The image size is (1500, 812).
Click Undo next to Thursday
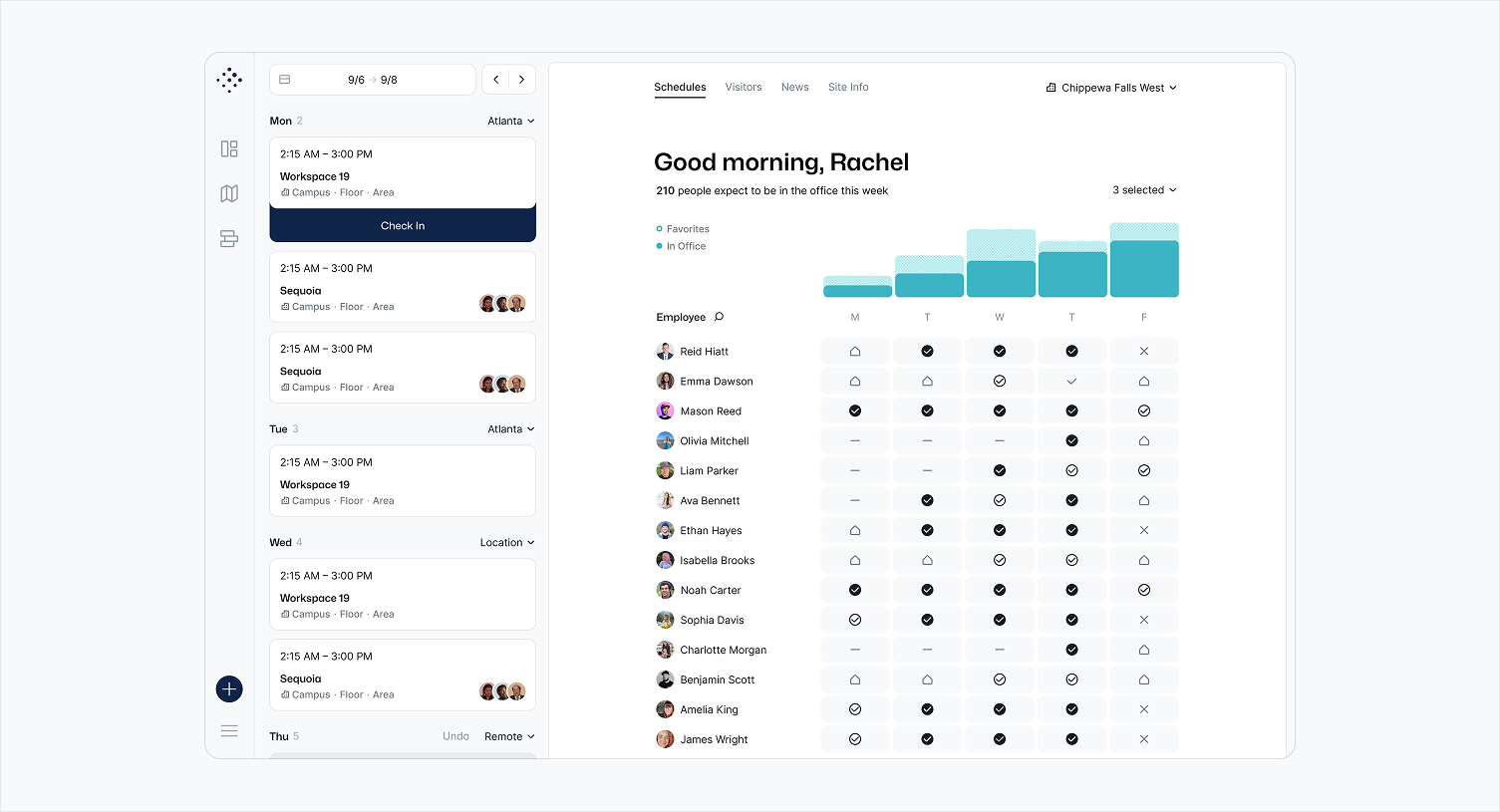pos(455,736)
